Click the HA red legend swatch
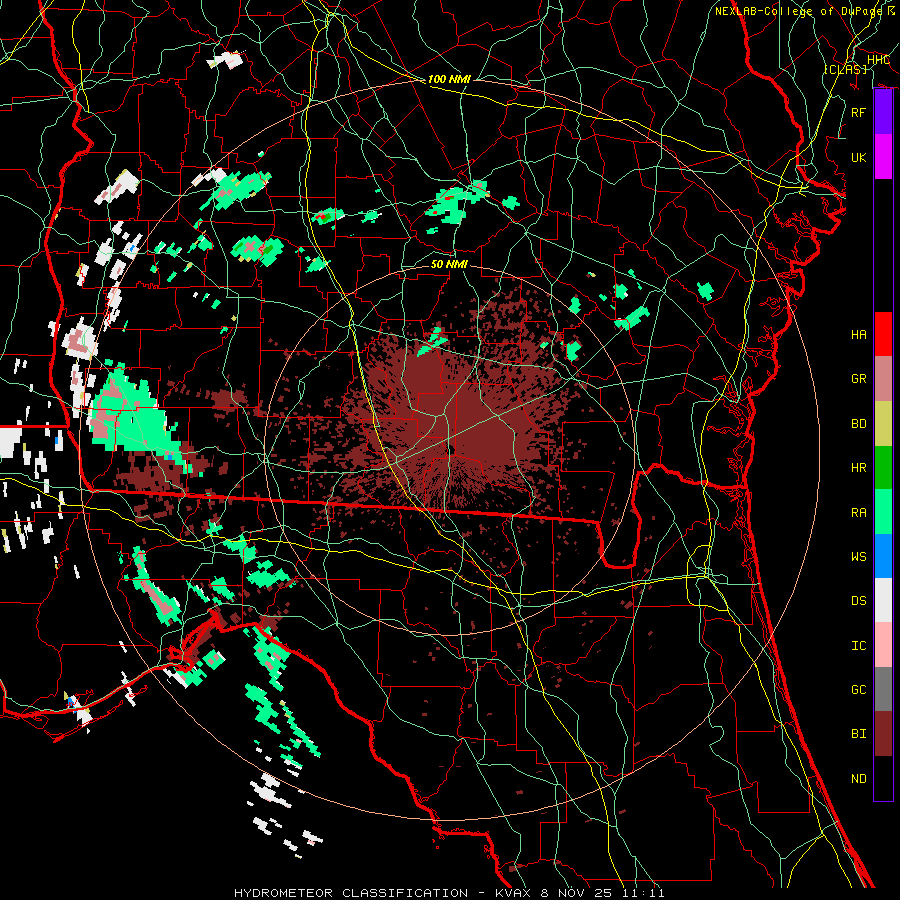This screenshot has width=900, height=900. (883, 334)
